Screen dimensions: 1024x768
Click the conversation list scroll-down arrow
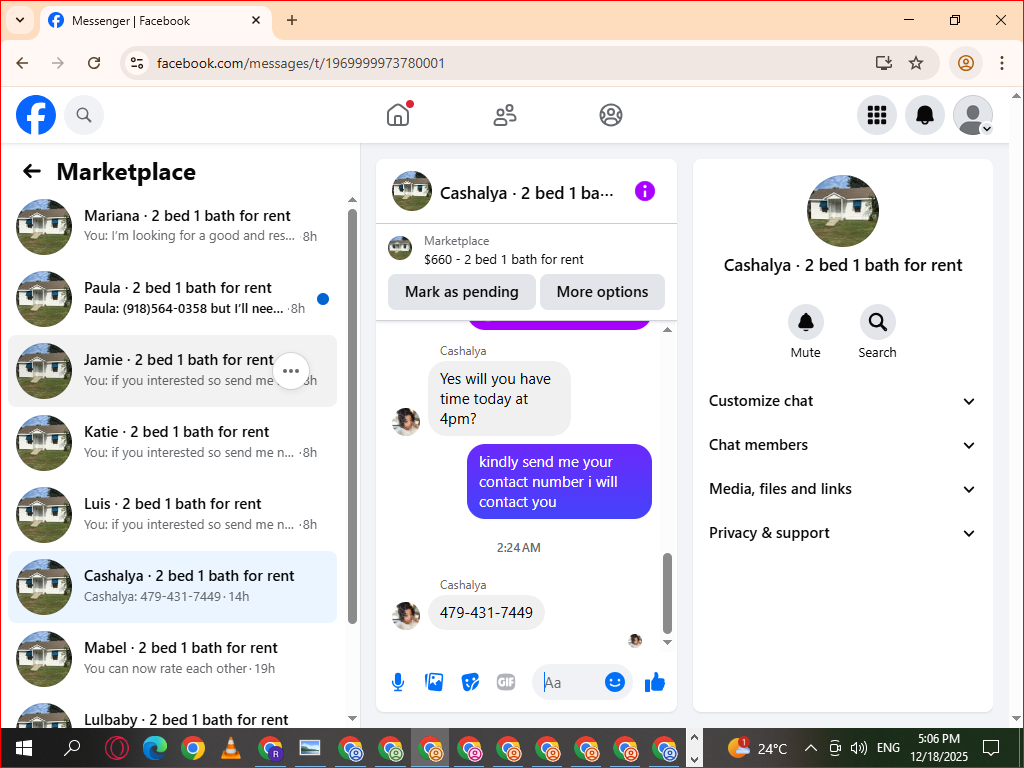tap(353, 718)
